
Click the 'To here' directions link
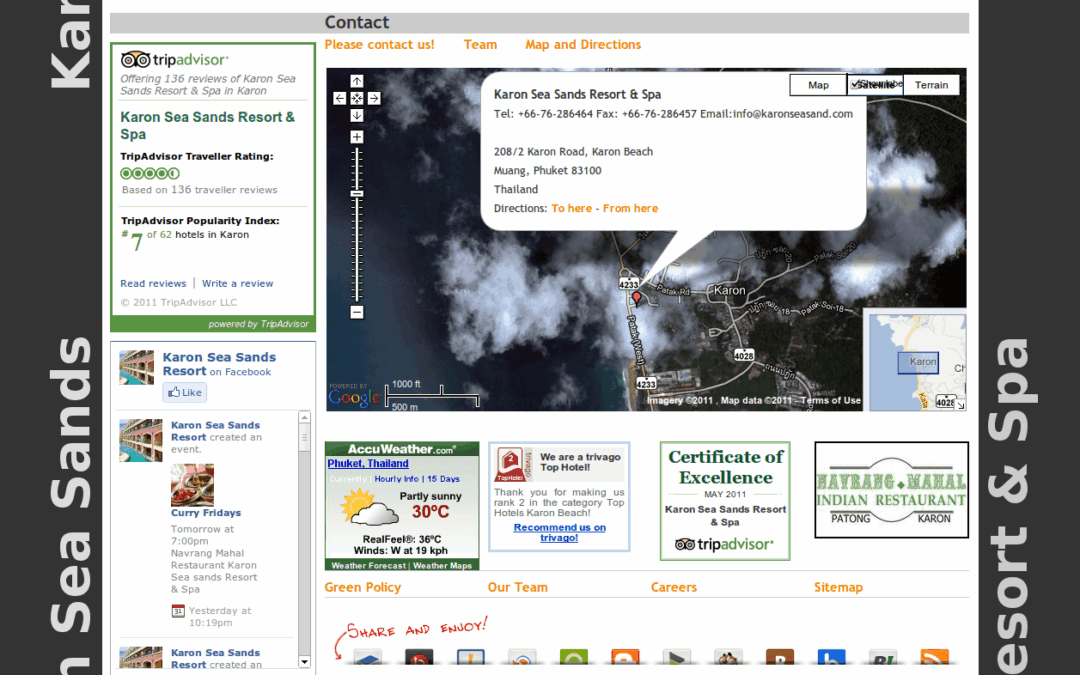[572, 208]
